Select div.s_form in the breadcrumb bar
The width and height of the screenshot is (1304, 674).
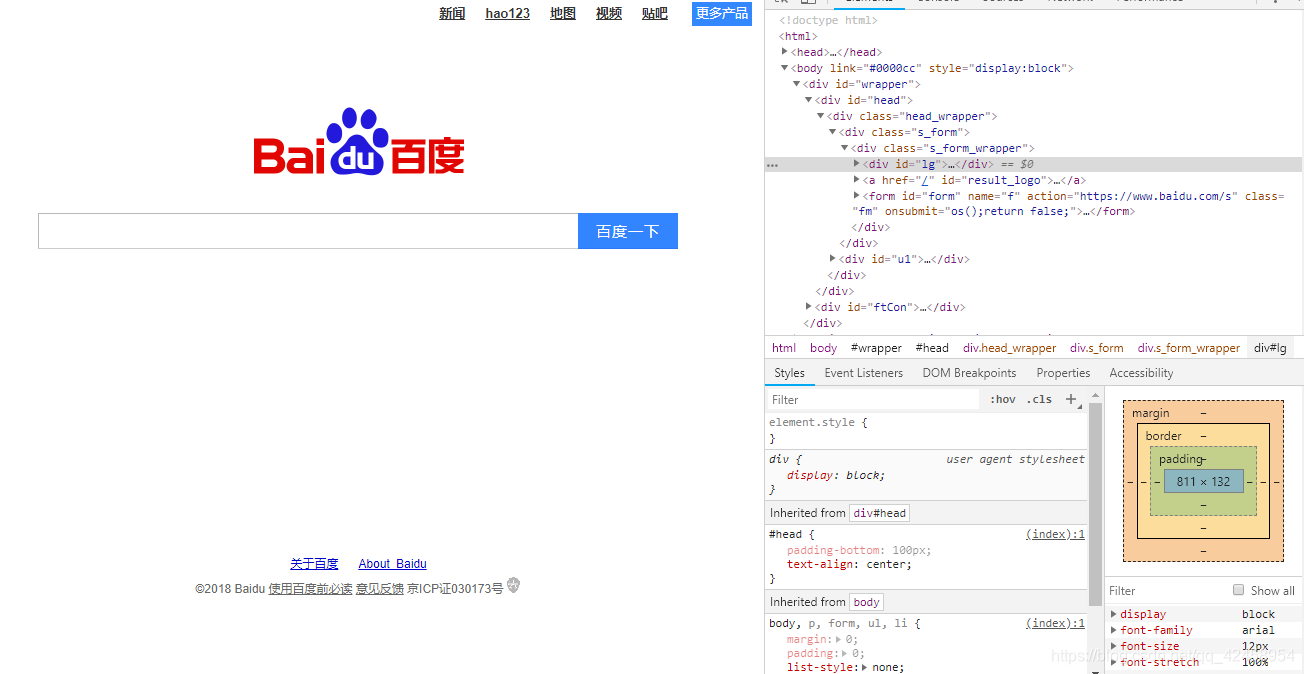[x=1096, y=348]
